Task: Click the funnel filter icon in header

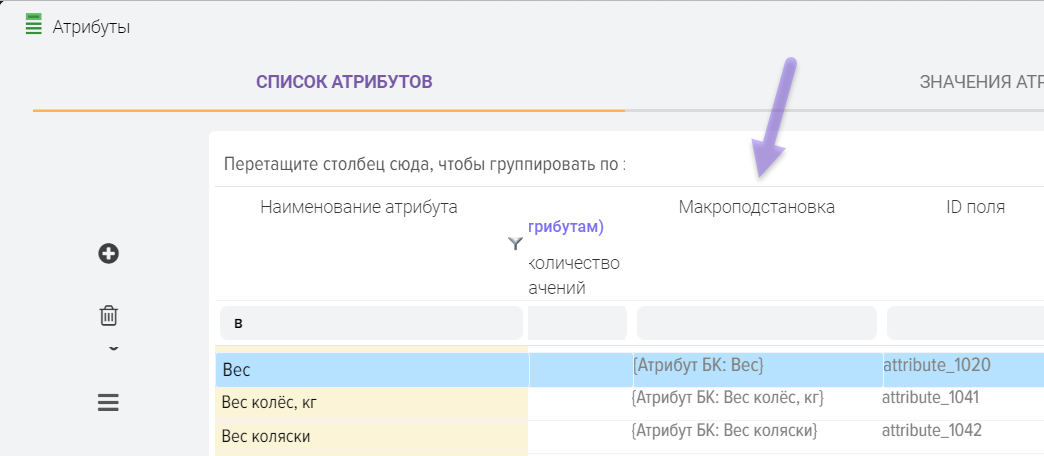Action: coord(516,243)
